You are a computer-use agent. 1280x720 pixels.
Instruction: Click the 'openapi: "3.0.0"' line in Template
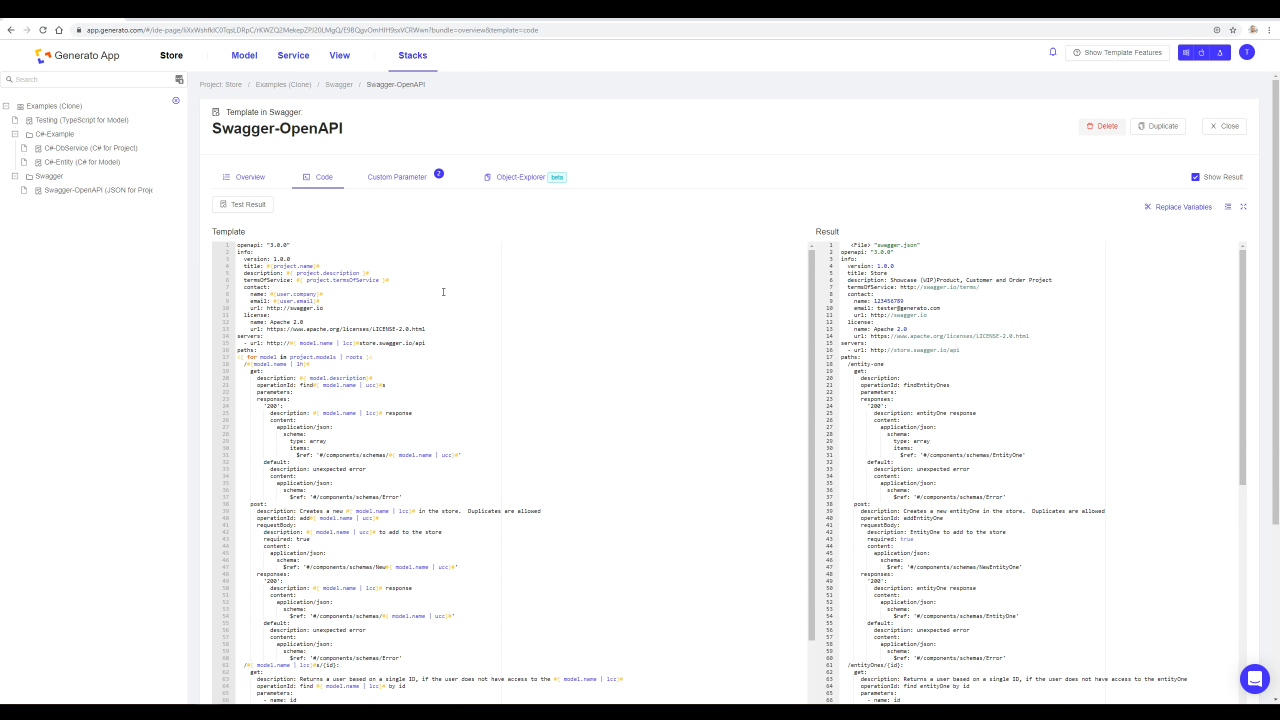tap(263, 245)
